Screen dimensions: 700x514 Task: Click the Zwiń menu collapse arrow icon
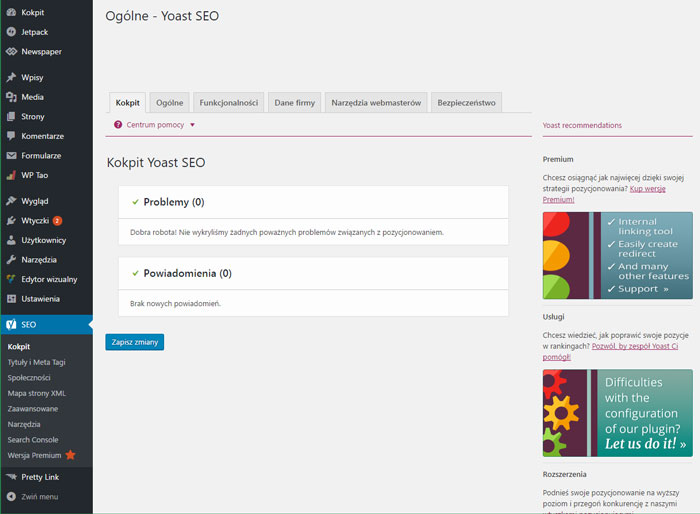pos(11,497)
